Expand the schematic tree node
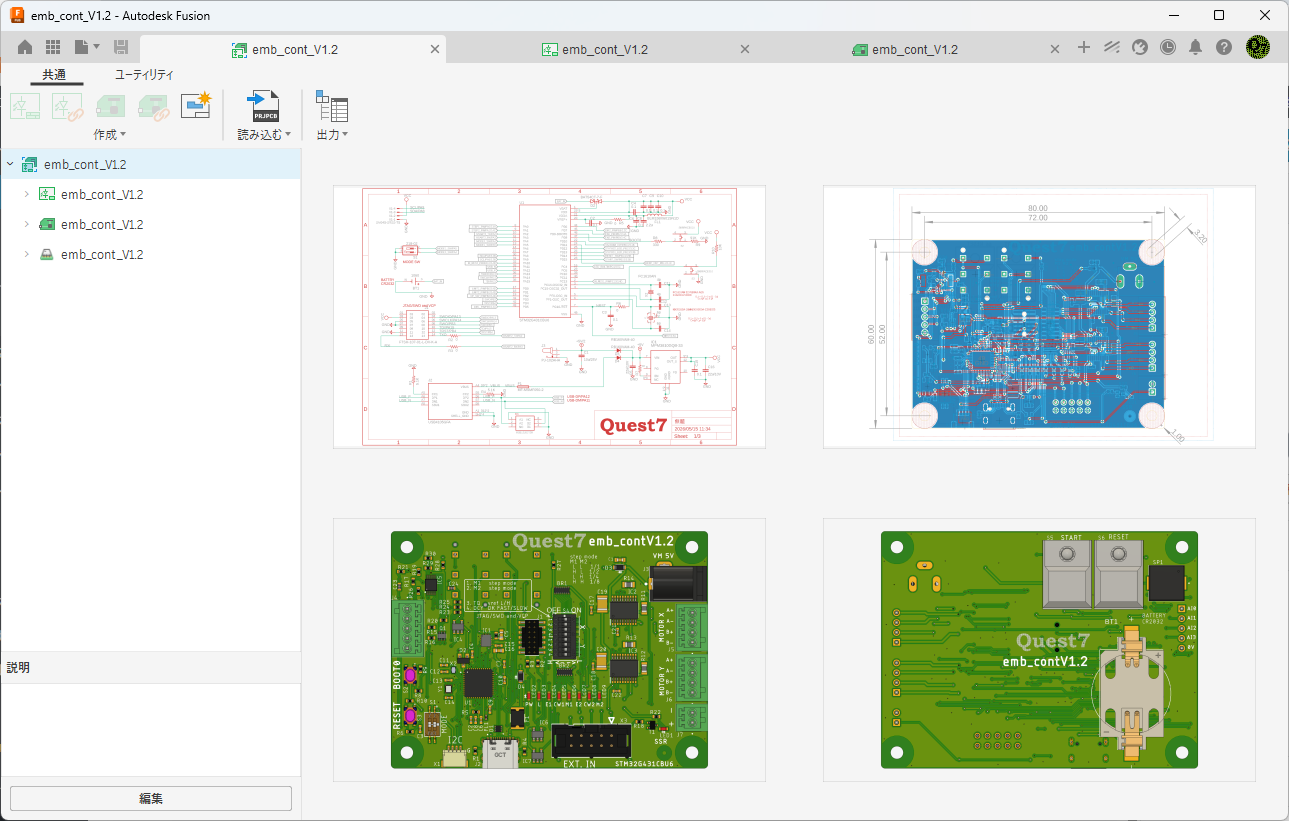This screenshot has height=821, width=1289. [27, 195]
